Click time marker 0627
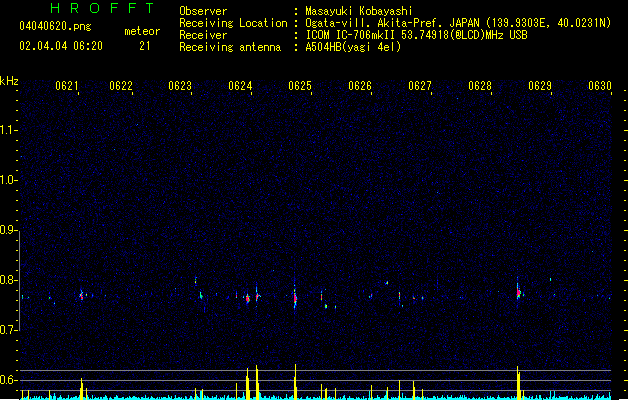 coord(420,86)
